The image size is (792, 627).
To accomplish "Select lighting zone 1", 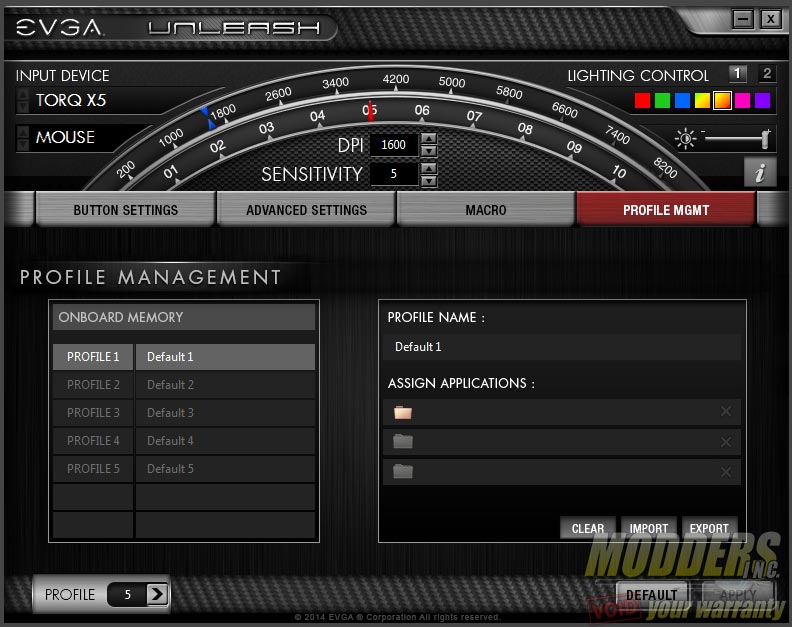I will (x=737, y=74).
